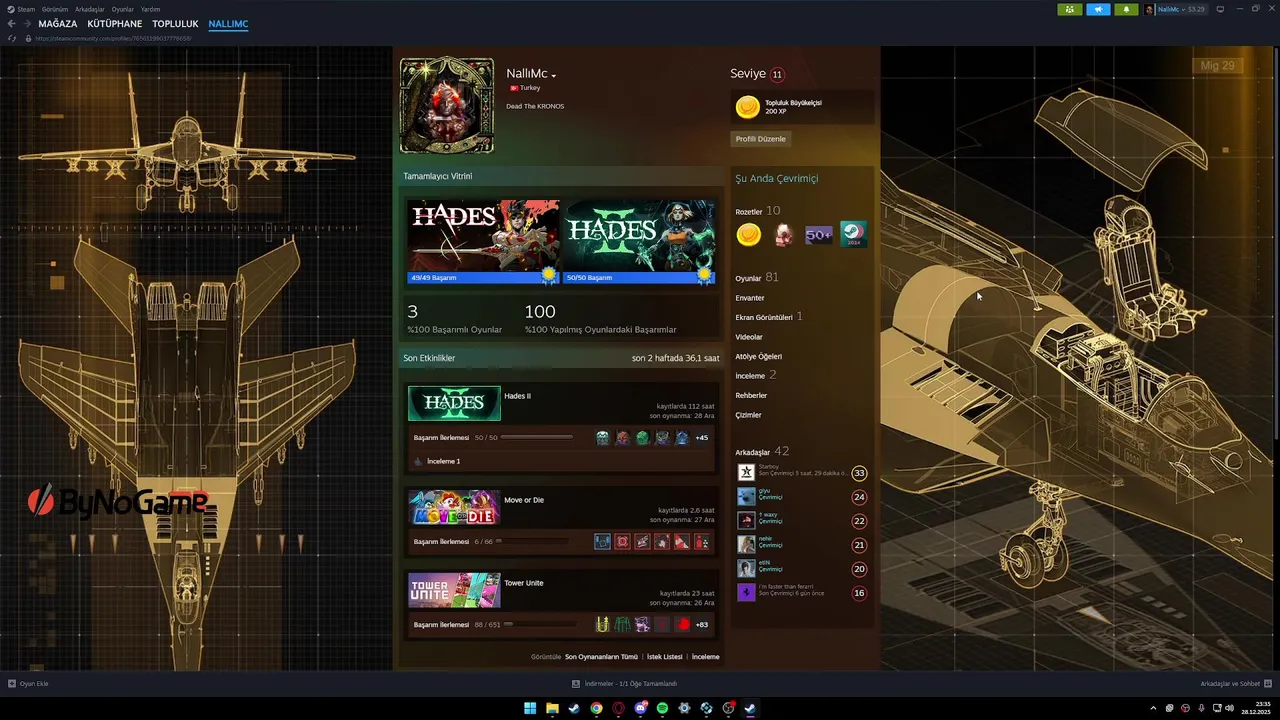Open friend giyu's profile
The width and height of the screenshot is (1280, 720).
802,496
